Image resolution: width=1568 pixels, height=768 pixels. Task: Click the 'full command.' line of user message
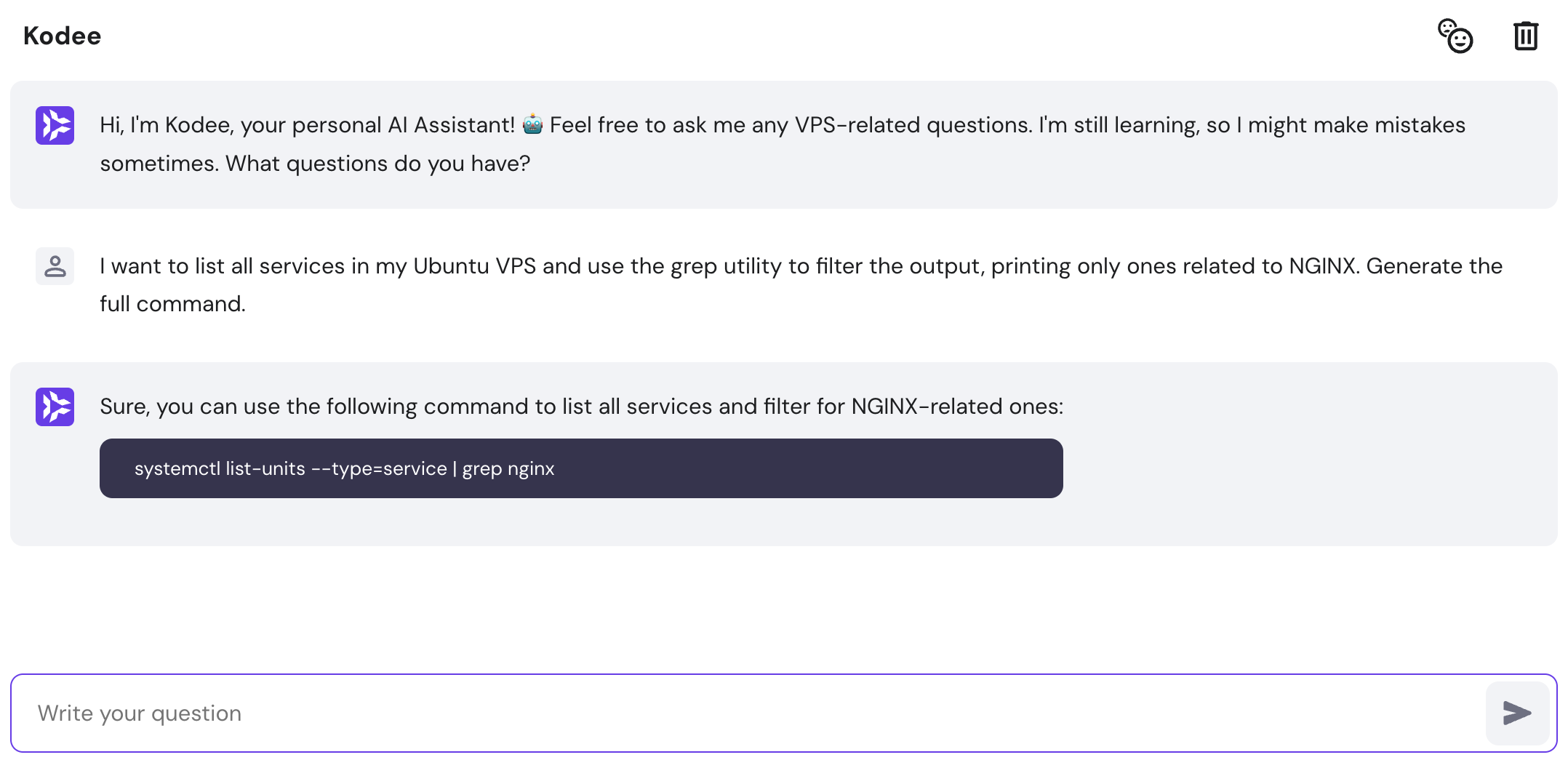tap(172, 303)
